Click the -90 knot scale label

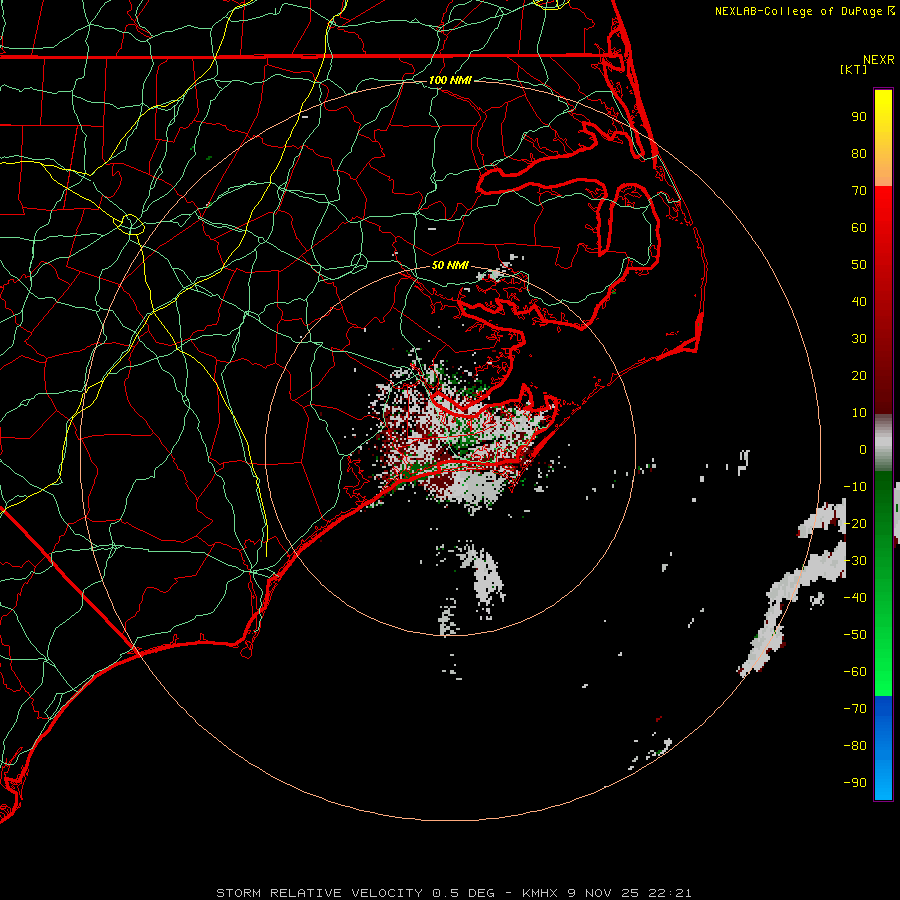855,783
